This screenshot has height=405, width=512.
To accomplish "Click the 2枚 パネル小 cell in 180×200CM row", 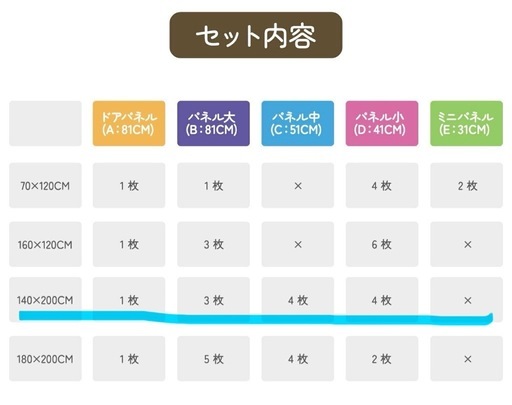I will tap(382, 359).
